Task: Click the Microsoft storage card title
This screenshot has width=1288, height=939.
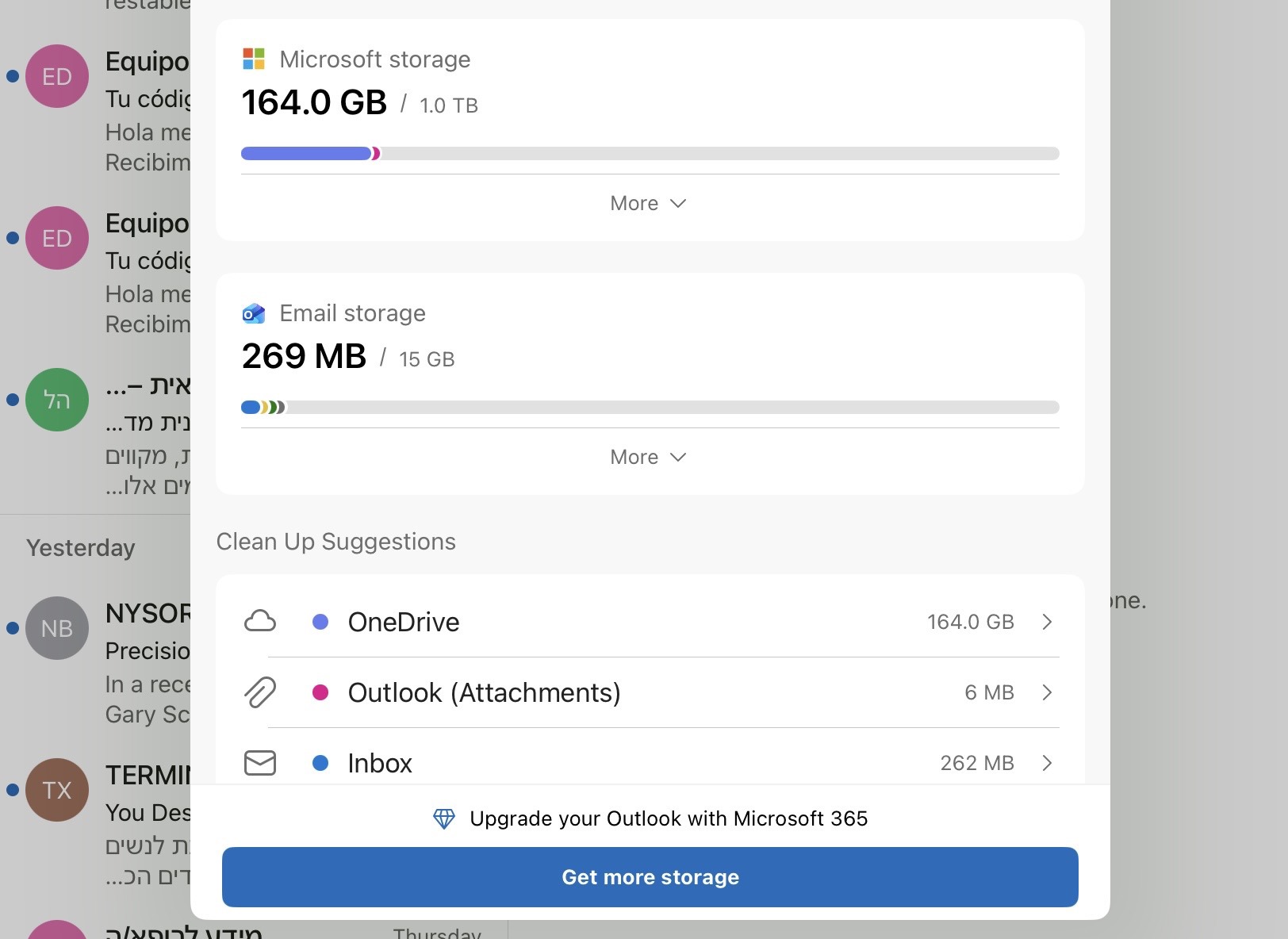Action: (375, 59)
